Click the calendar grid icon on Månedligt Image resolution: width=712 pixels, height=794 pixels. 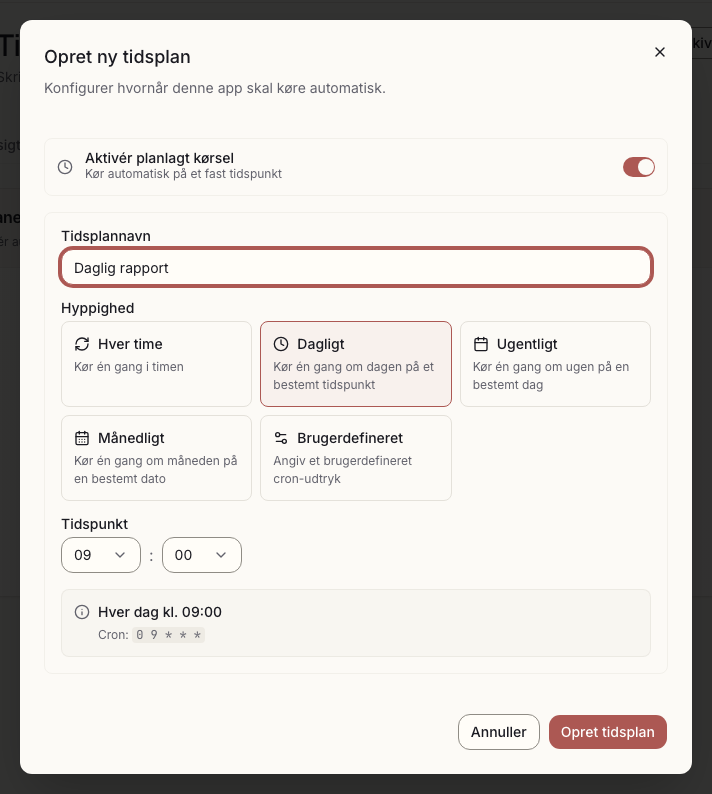click(82, 438)
